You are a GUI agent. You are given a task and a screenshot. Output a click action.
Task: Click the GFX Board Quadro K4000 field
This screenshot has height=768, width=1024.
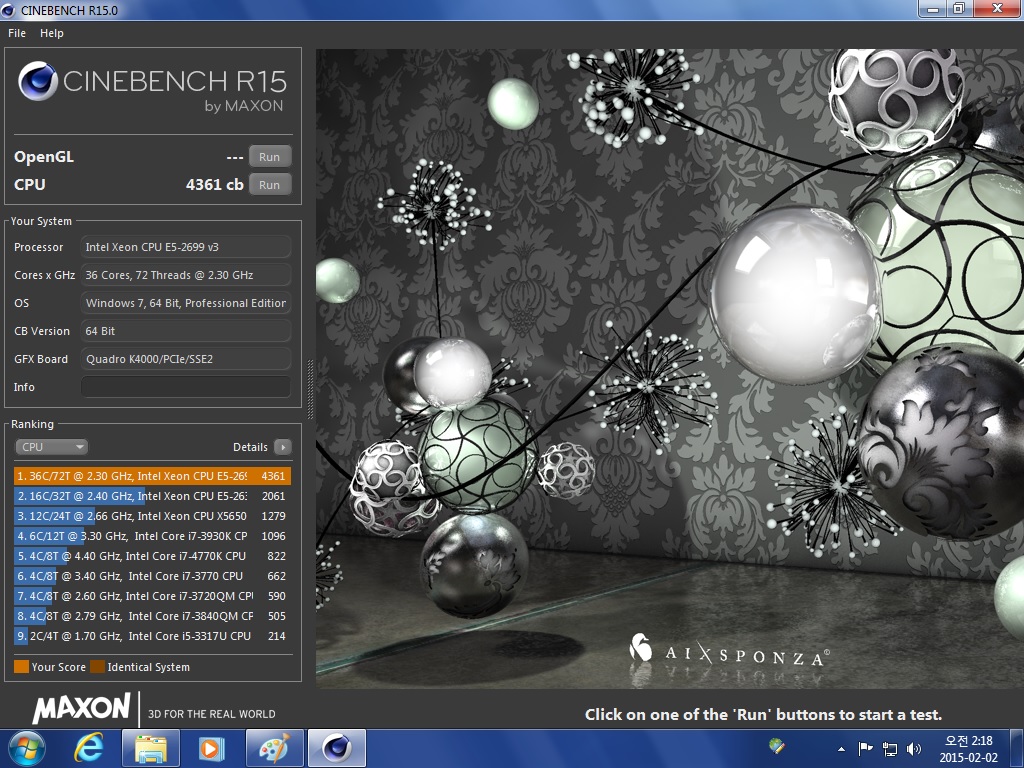pos(186,359)
